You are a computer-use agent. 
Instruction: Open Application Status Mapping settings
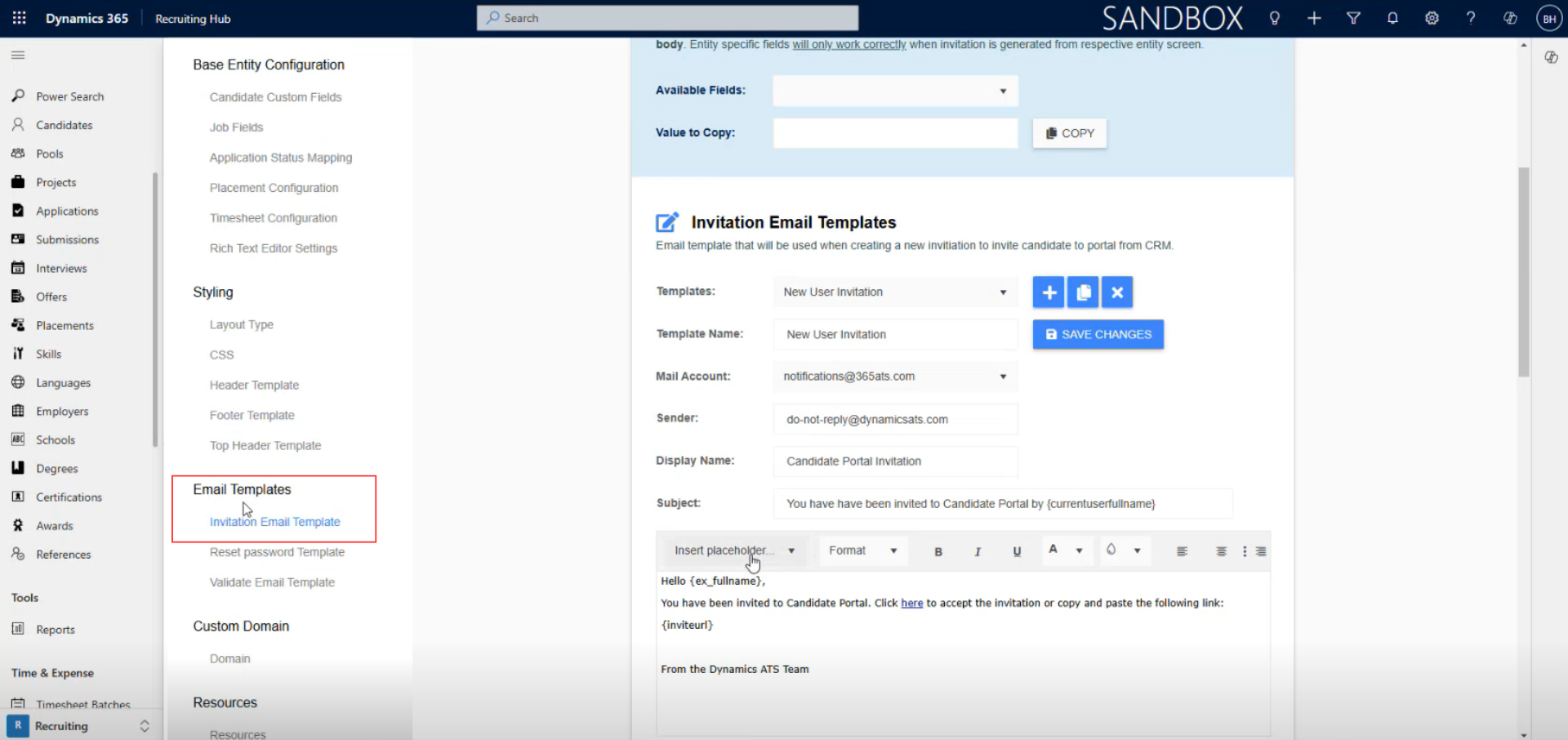tap(281, 158)
